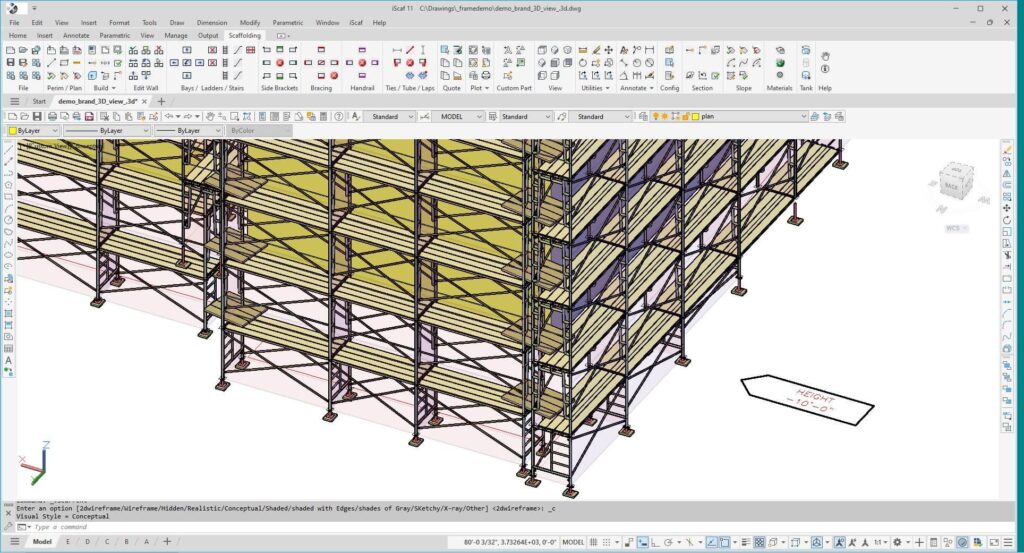Switch to the Annotate ribbon tab
The height and width of the screenshot is (553, 1024).
[x=76, y=35]
